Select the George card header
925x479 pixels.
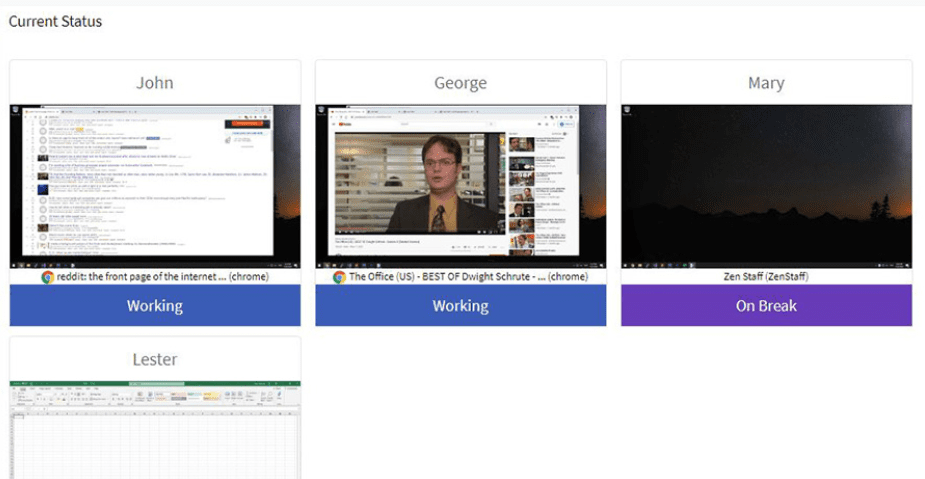tap(460, 83)
